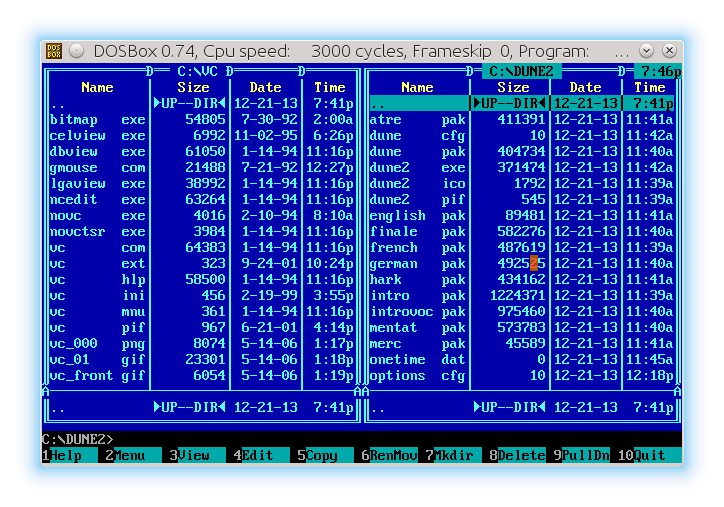The width and height of the screenshot is (724, 507).
Task: Click the round window menu button in title bar
Action: [x=77, y=51]
